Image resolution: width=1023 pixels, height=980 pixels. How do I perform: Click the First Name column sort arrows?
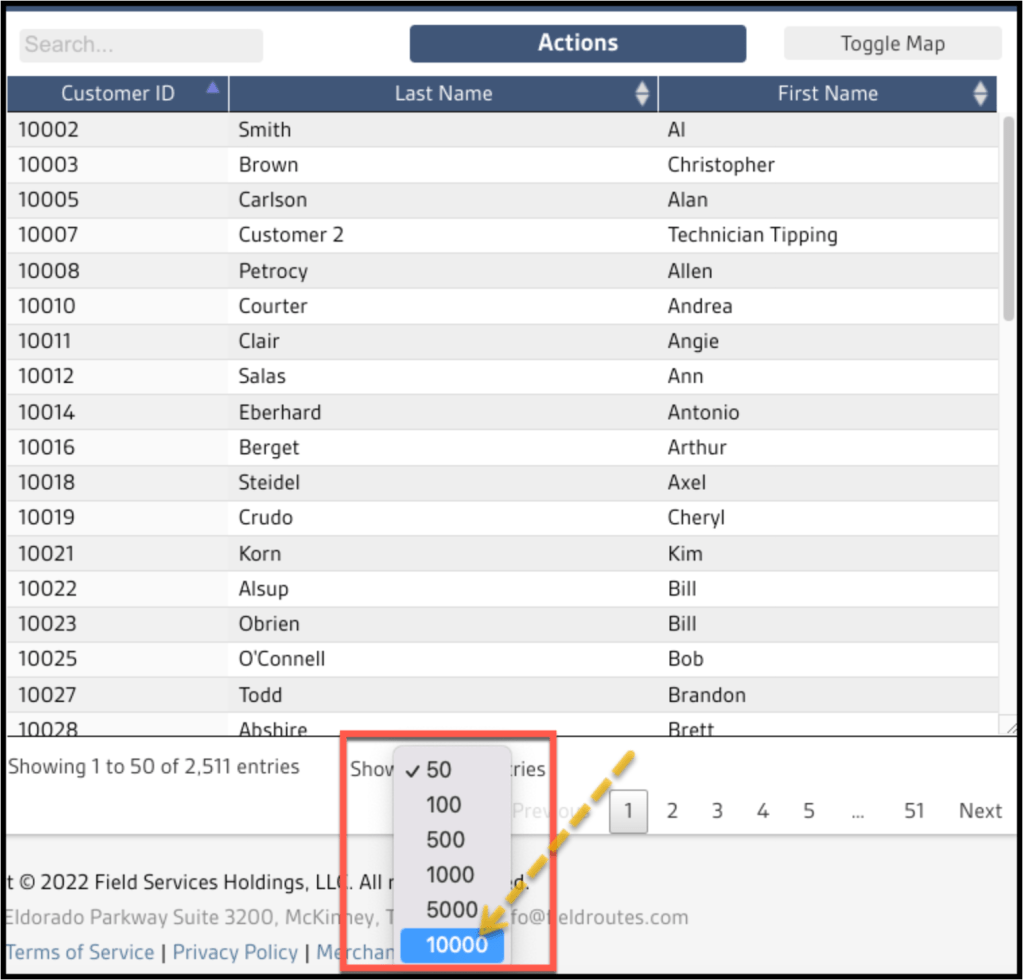(980, 94)
